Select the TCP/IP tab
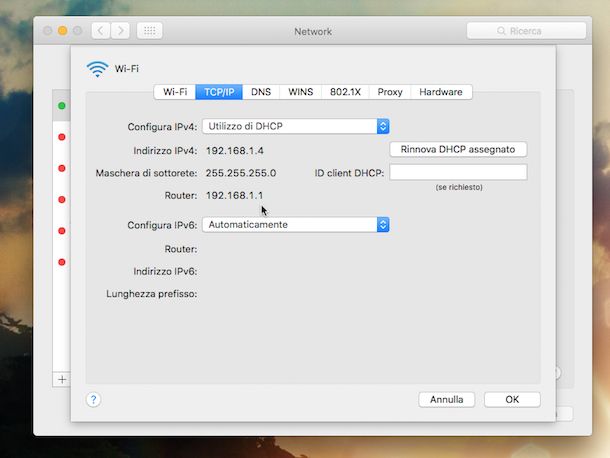The width and height of the screenshot is (610, 458). [219, 92]
